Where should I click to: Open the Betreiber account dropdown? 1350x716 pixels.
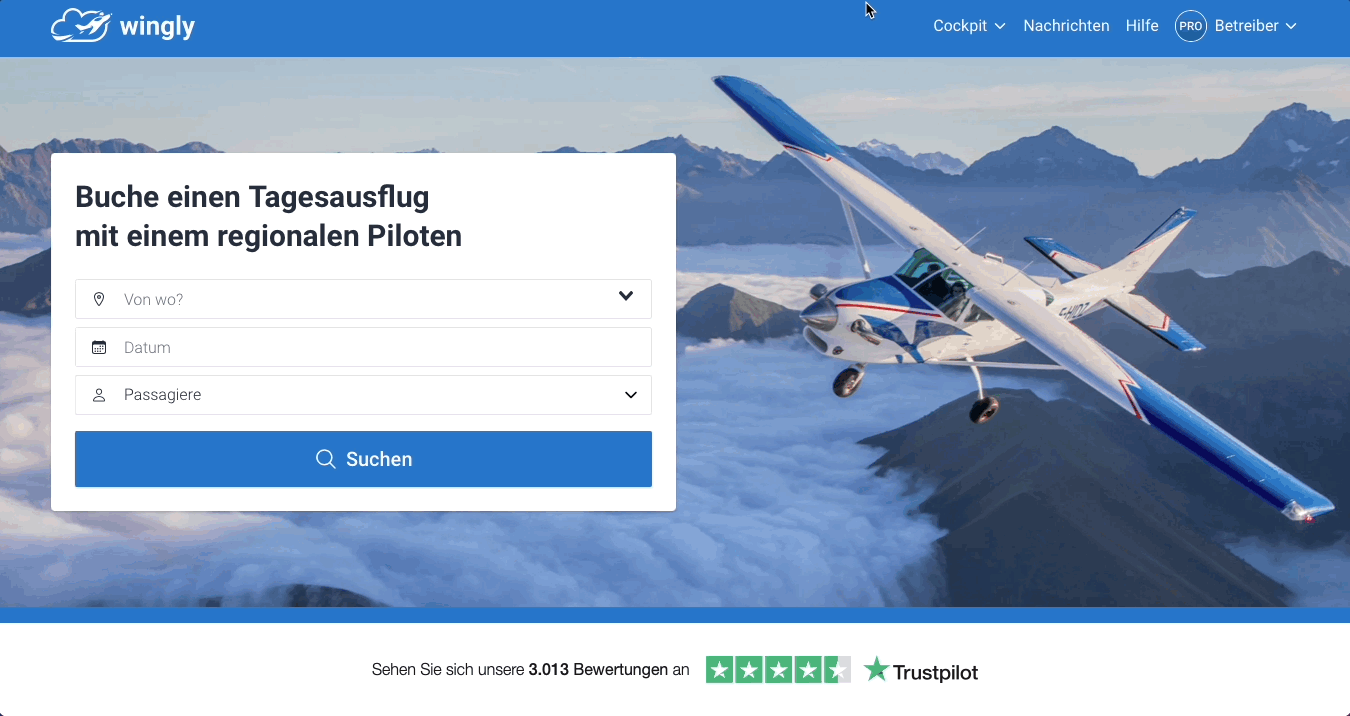pyautogui.click(x=1256, y=26)
